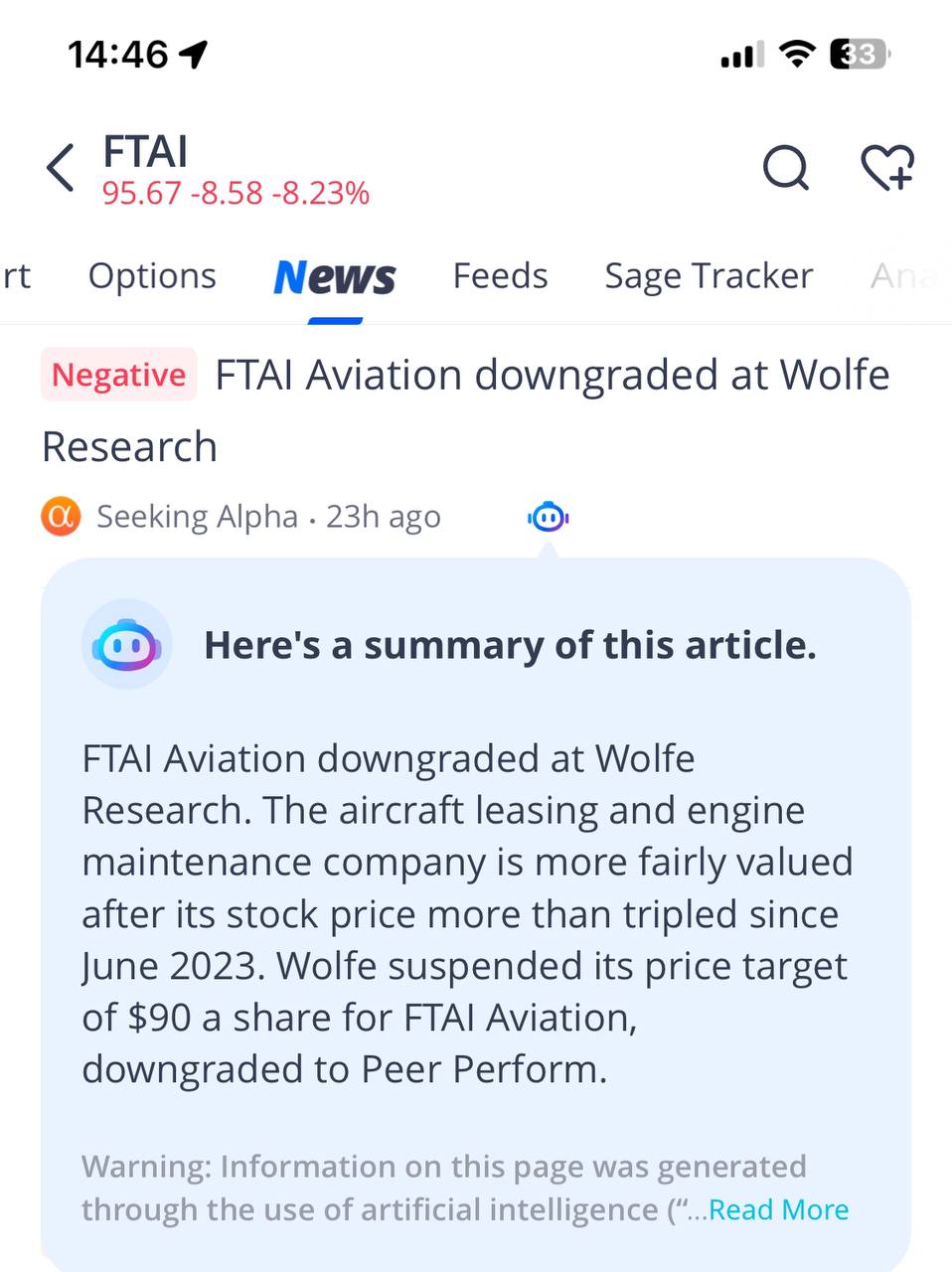Tap the large robot avatar in summary
The image size is (952, 1272).
click(127, 646)
